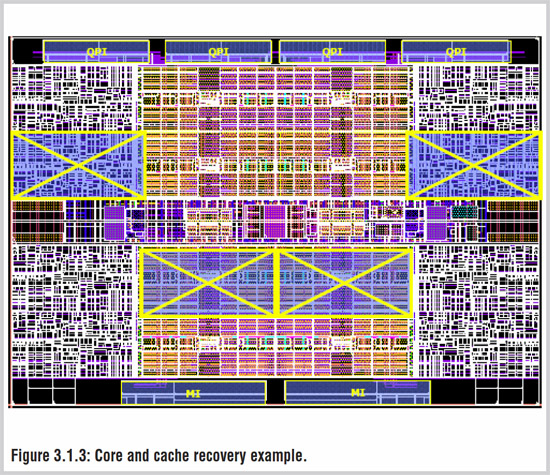550x475 pixels.
Task: Click the bottom-right core region
Action: [478, 311]
